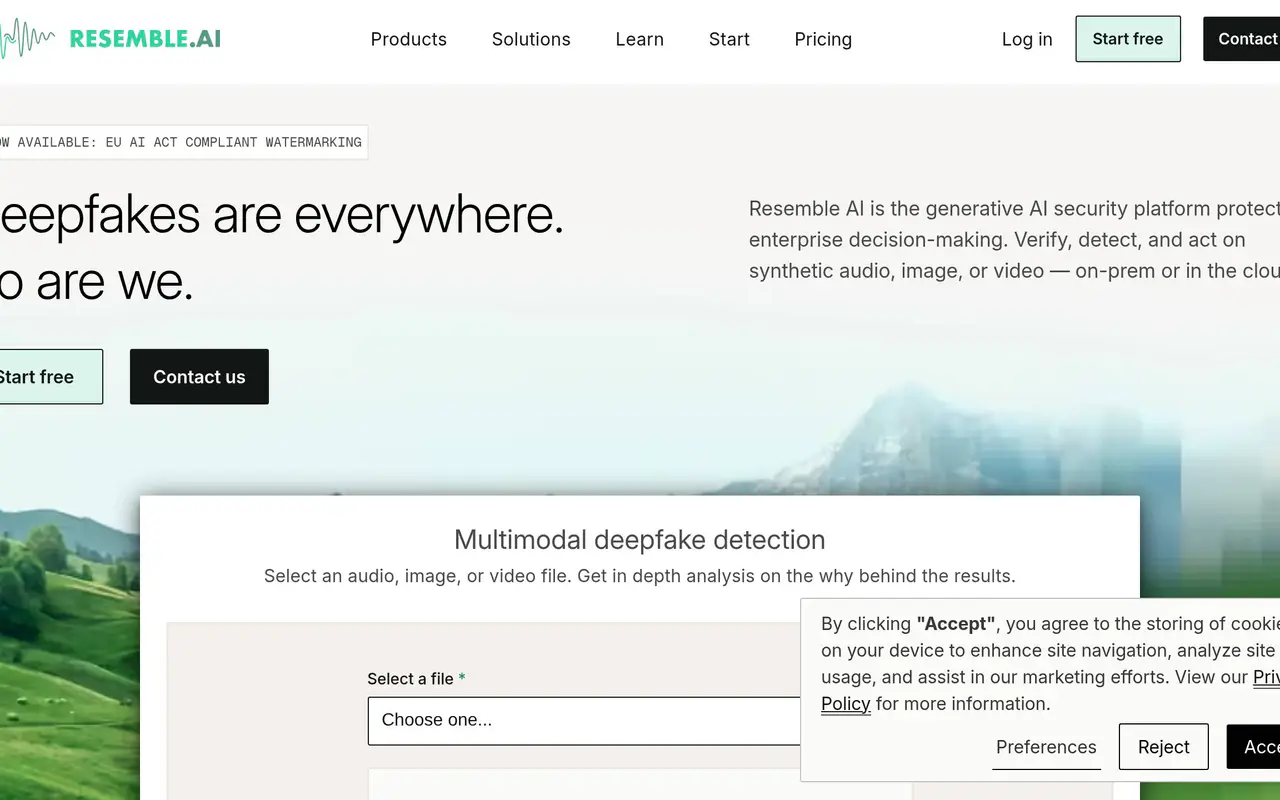Go to the Pricing page
Viewport: 1280px width, 800px height.
(823, 39)
